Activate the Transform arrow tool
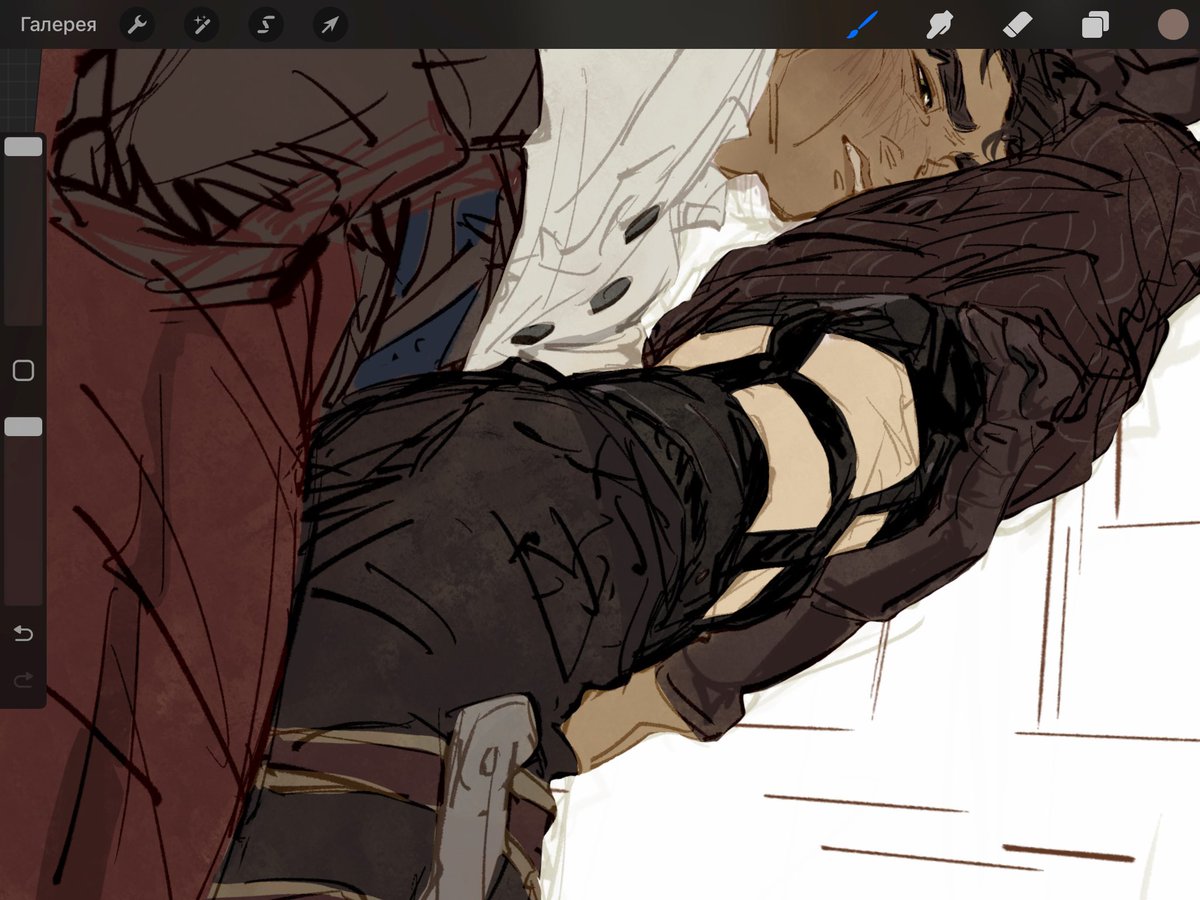This screenshot has height=900, width=1200. click(330, 25)
